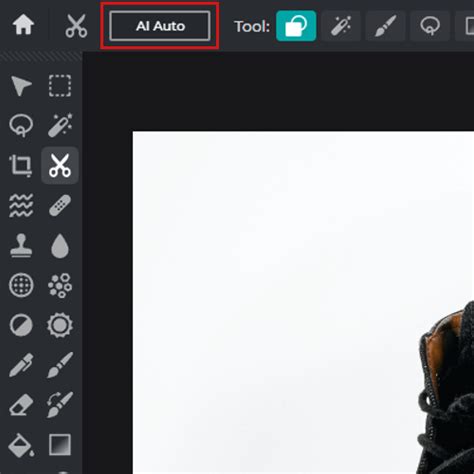Select the Arrange arrow tool in left toolbar

[21, 86]
